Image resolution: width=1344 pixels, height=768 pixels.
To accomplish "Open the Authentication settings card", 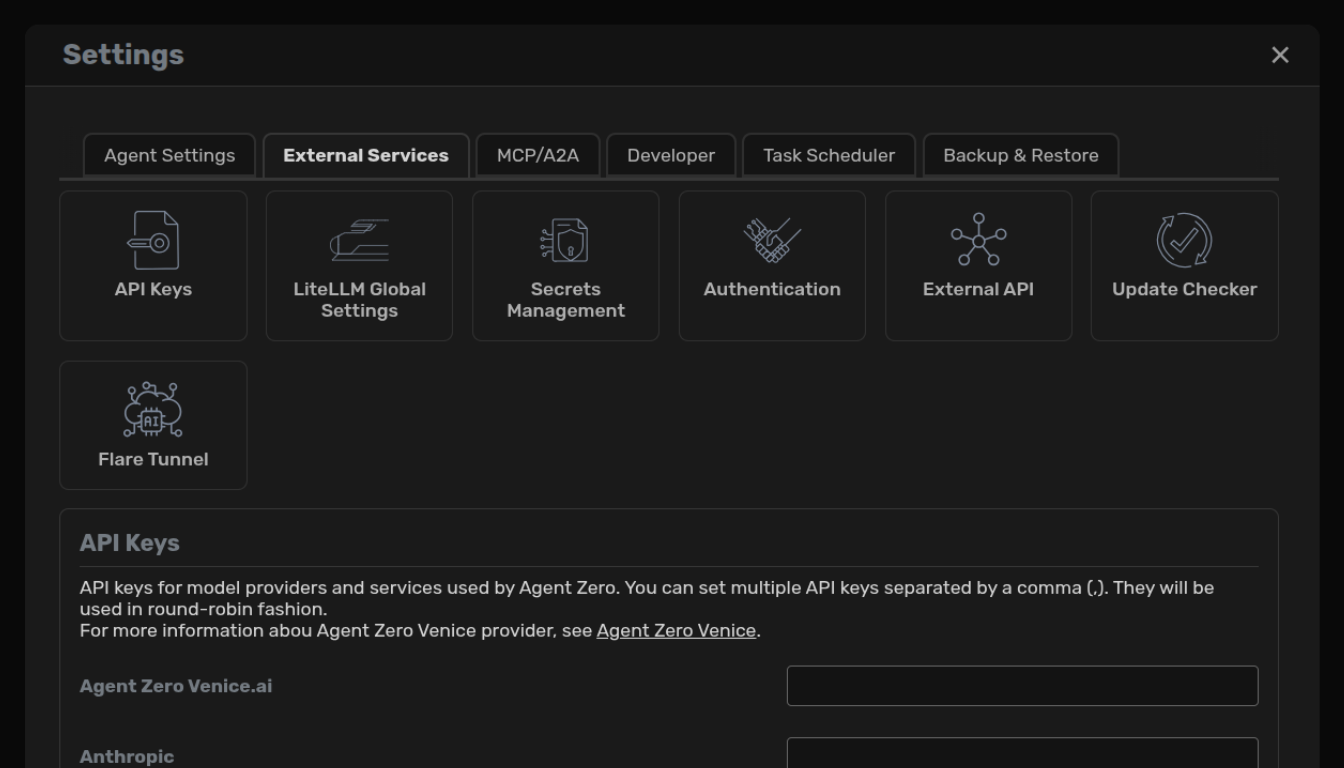I will coord(771,265).
